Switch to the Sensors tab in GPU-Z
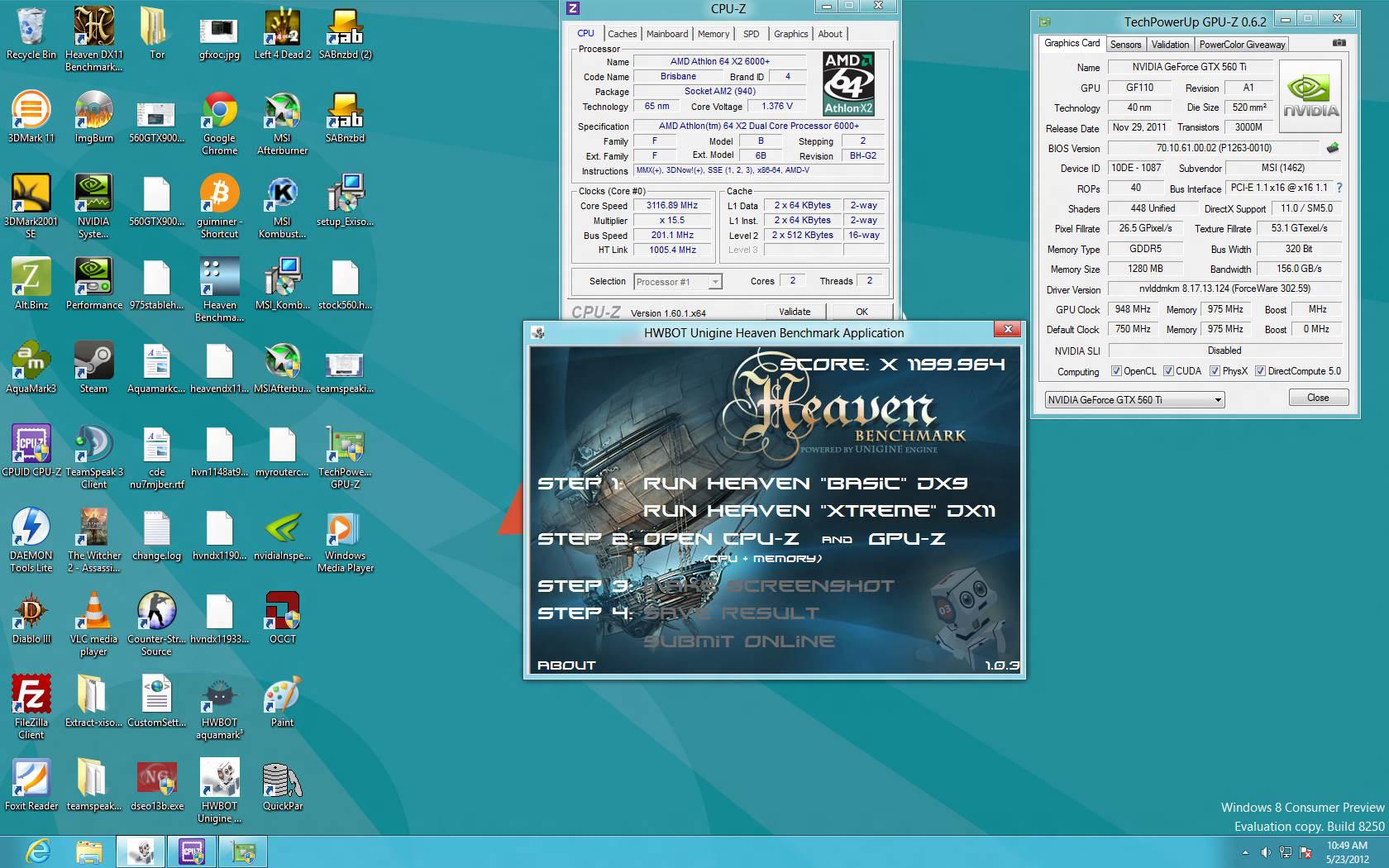Image resolution: width=1389 pixels, height=868 pixels. click(x=1125, y=45)
